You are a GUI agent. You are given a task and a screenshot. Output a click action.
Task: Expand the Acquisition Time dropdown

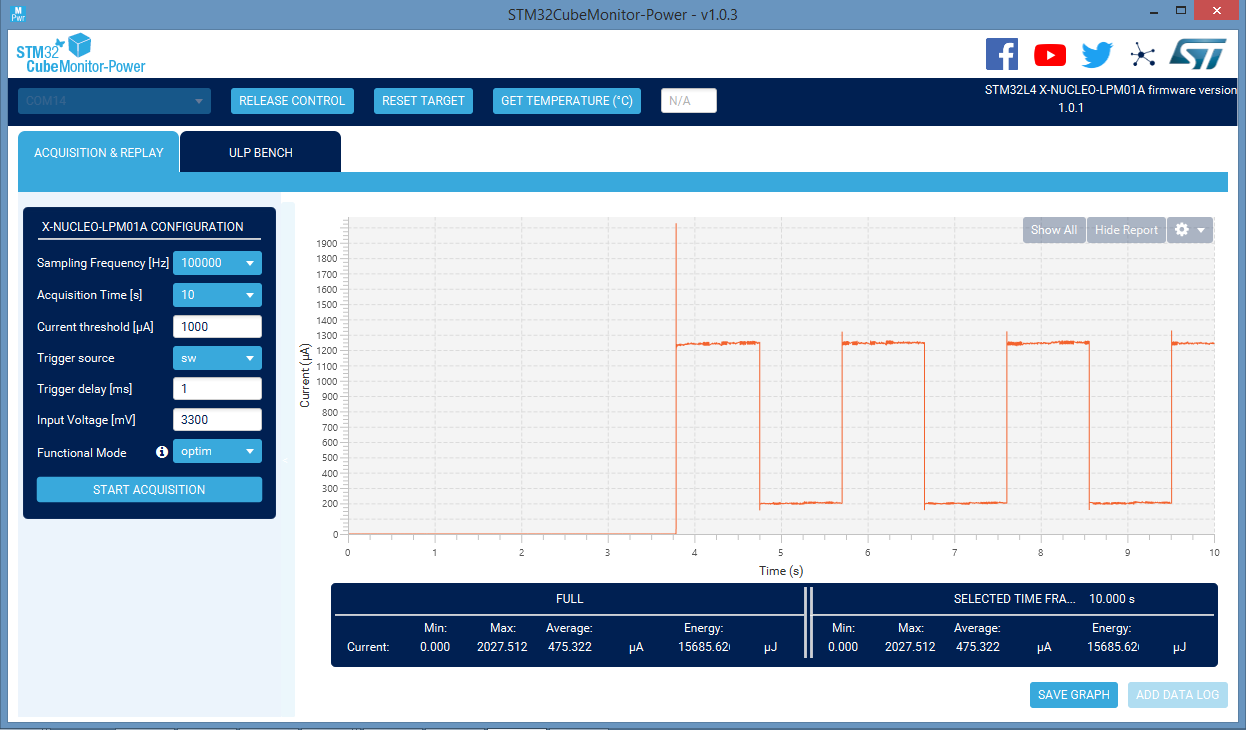(217, 295)
